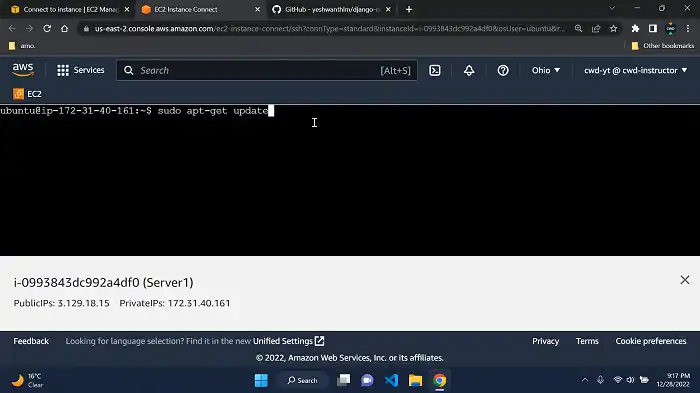Open the Chrome profile avatar
This screenshot has width=700, height=393.
pos(671,29)
